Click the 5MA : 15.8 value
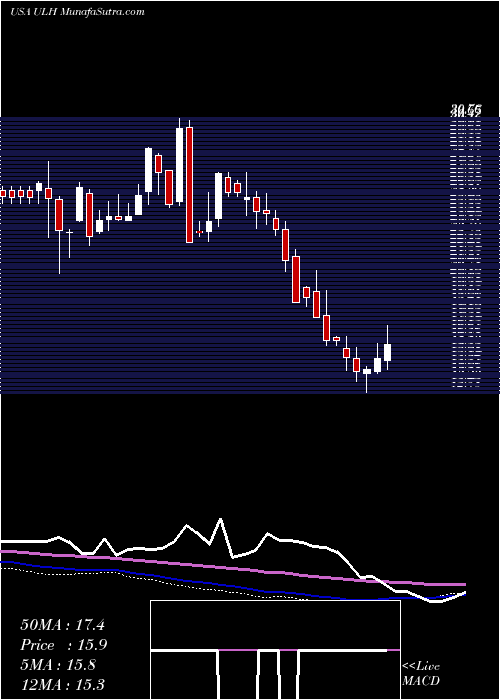 pyautogui.click(x=58, y=665)
